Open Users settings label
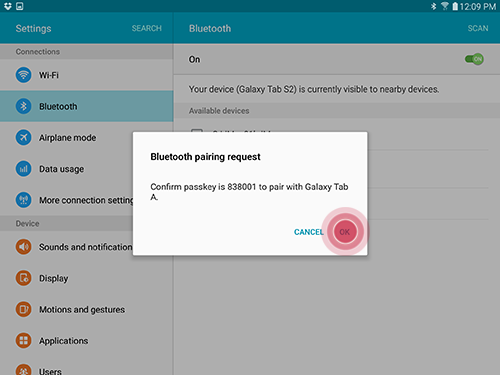 tap(50, 371)
